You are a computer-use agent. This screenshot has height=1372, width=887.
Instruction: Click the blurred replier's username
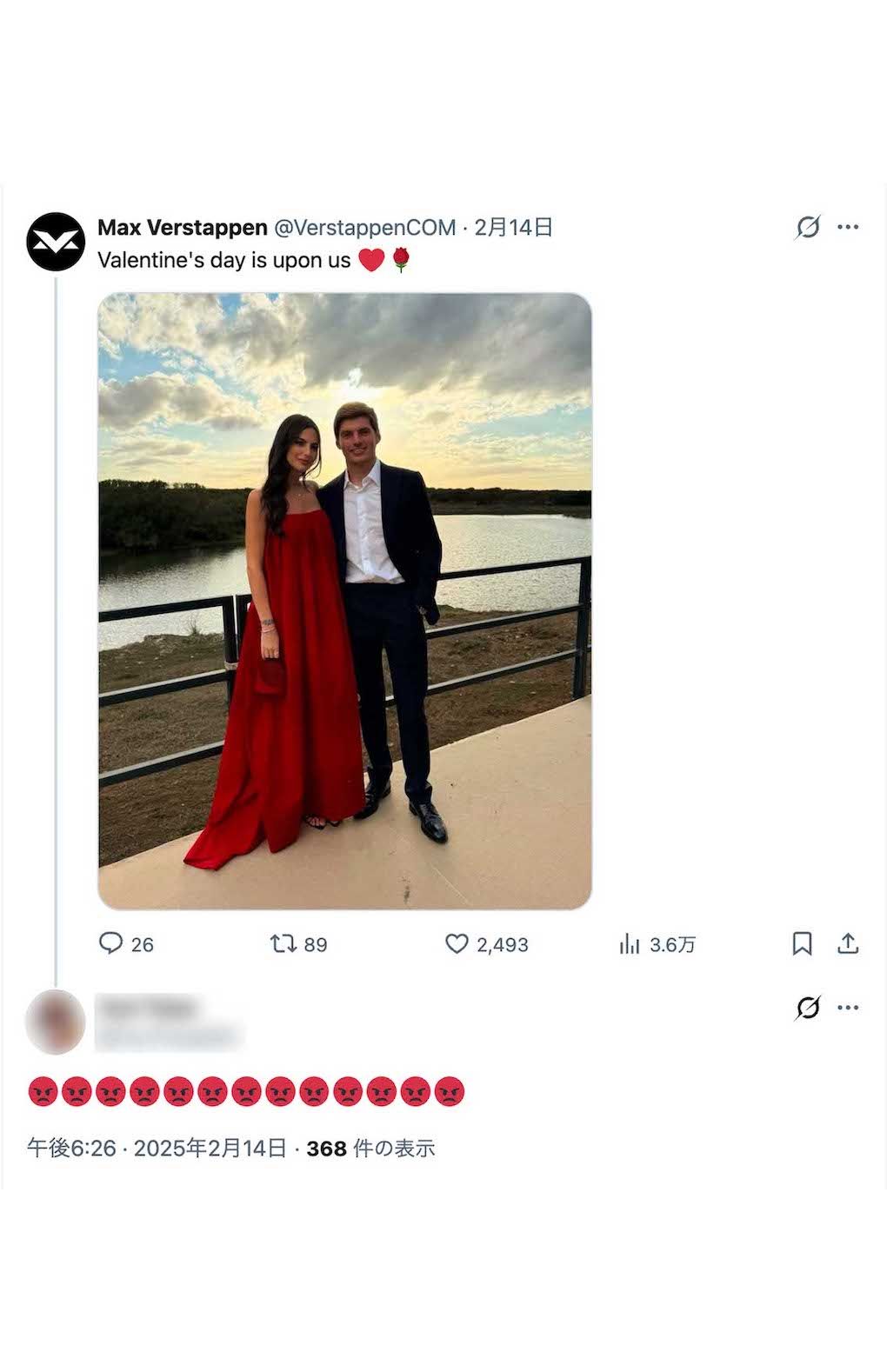(x=148, y=1009)
